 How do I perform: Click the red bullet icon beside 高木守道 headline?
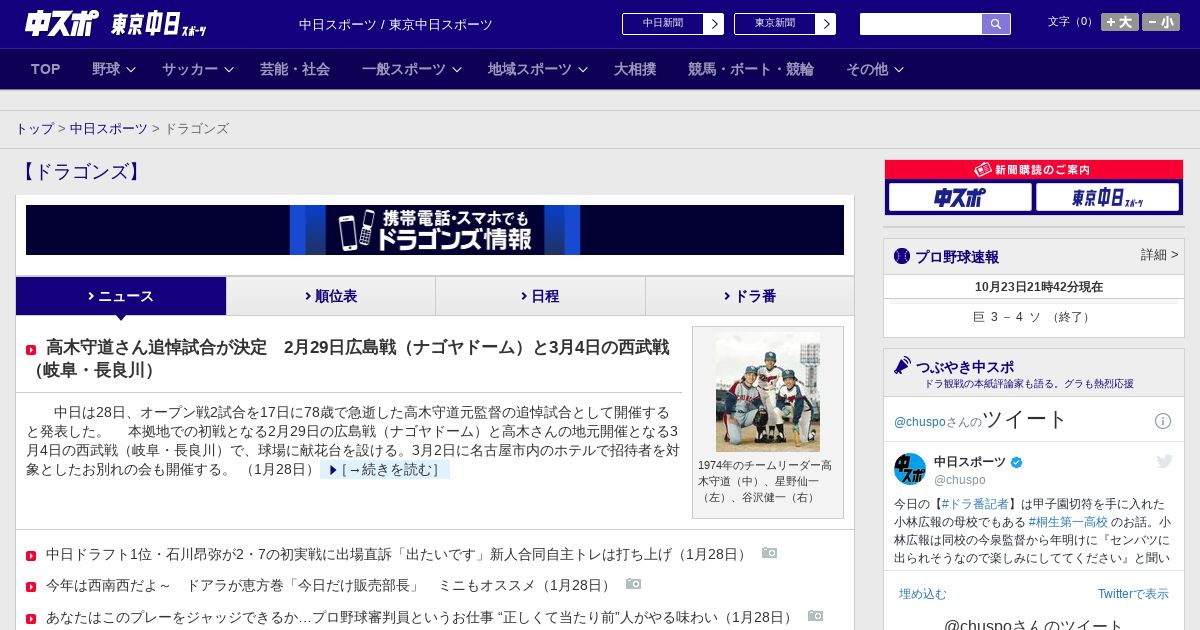pyautogui.click(x=31, y=350)
